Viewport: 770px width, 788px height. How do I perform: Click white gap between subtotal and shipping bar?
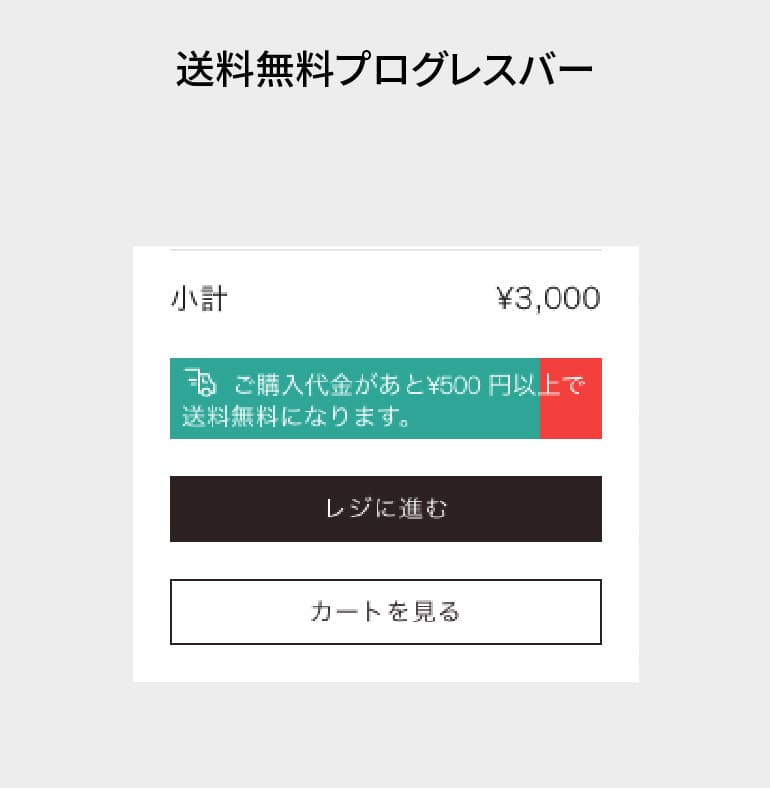tap(386, 336)
